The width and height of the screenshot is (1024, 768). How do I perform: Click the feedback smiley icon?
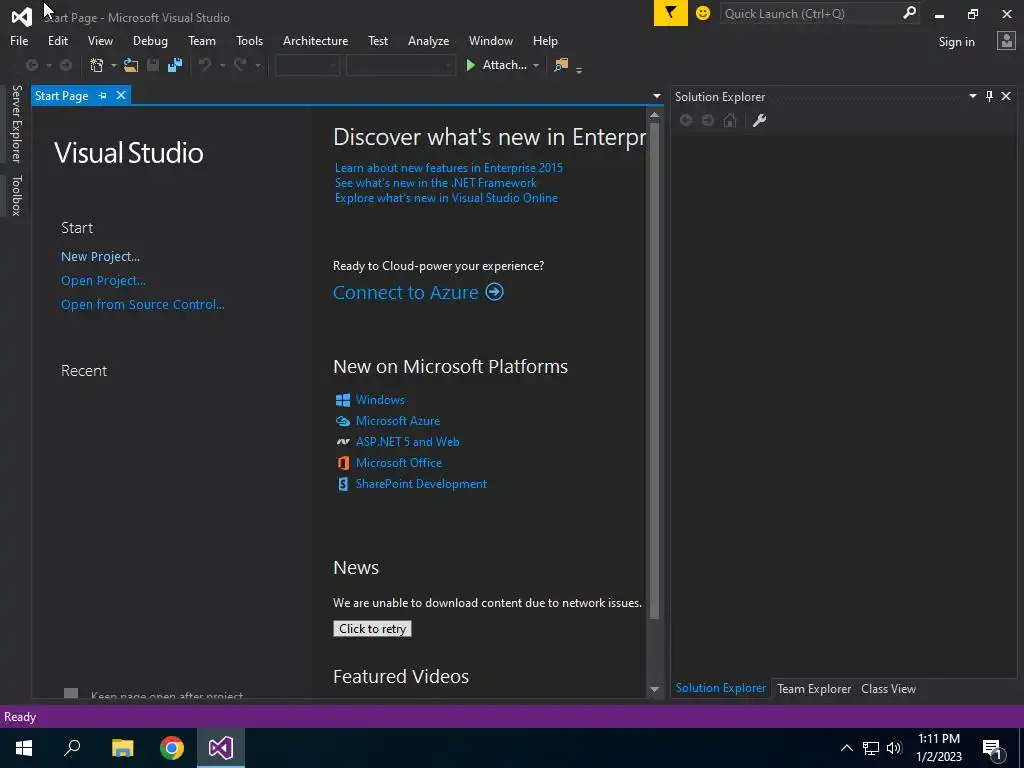pos(703,13)
